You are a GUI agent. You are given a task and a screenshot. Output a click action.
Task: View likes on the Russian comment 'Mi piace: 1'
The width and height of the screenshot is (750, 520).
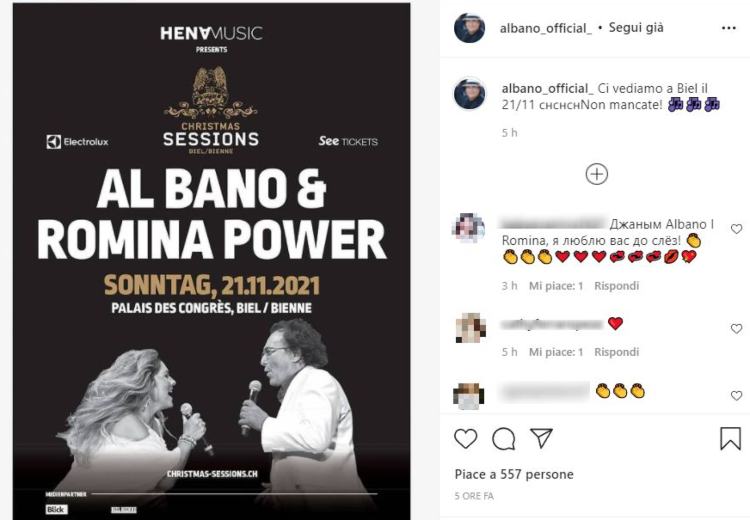click(556, 286)
